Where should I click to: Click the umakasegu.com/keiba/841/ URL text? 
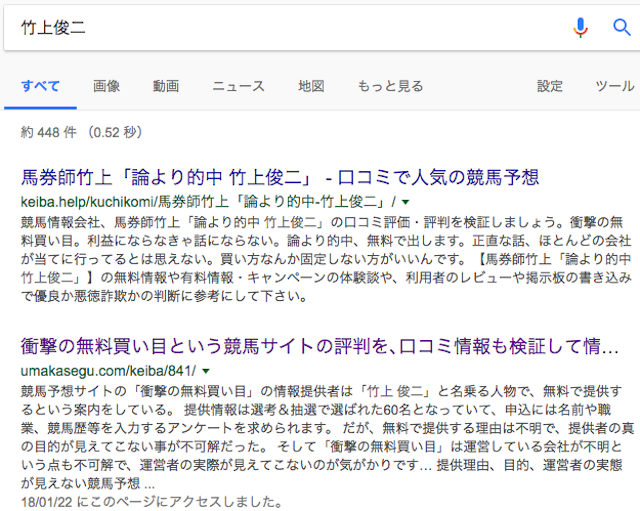pos(108,371)
